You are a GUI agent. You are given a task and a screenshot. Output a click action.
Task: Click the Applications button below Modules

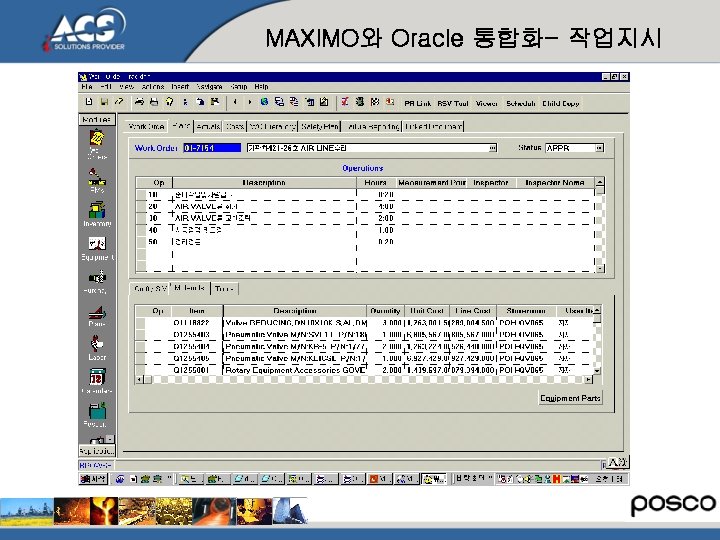[x=97, y=451]
